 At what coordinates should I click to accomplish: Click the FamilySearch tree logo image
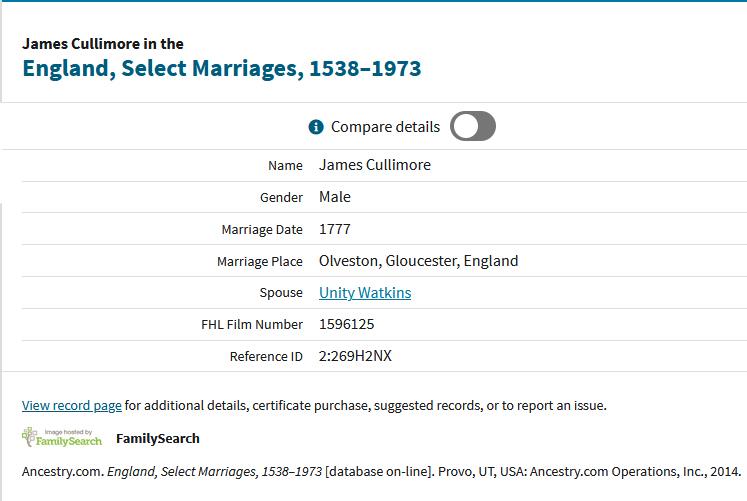tap(61, 437)
